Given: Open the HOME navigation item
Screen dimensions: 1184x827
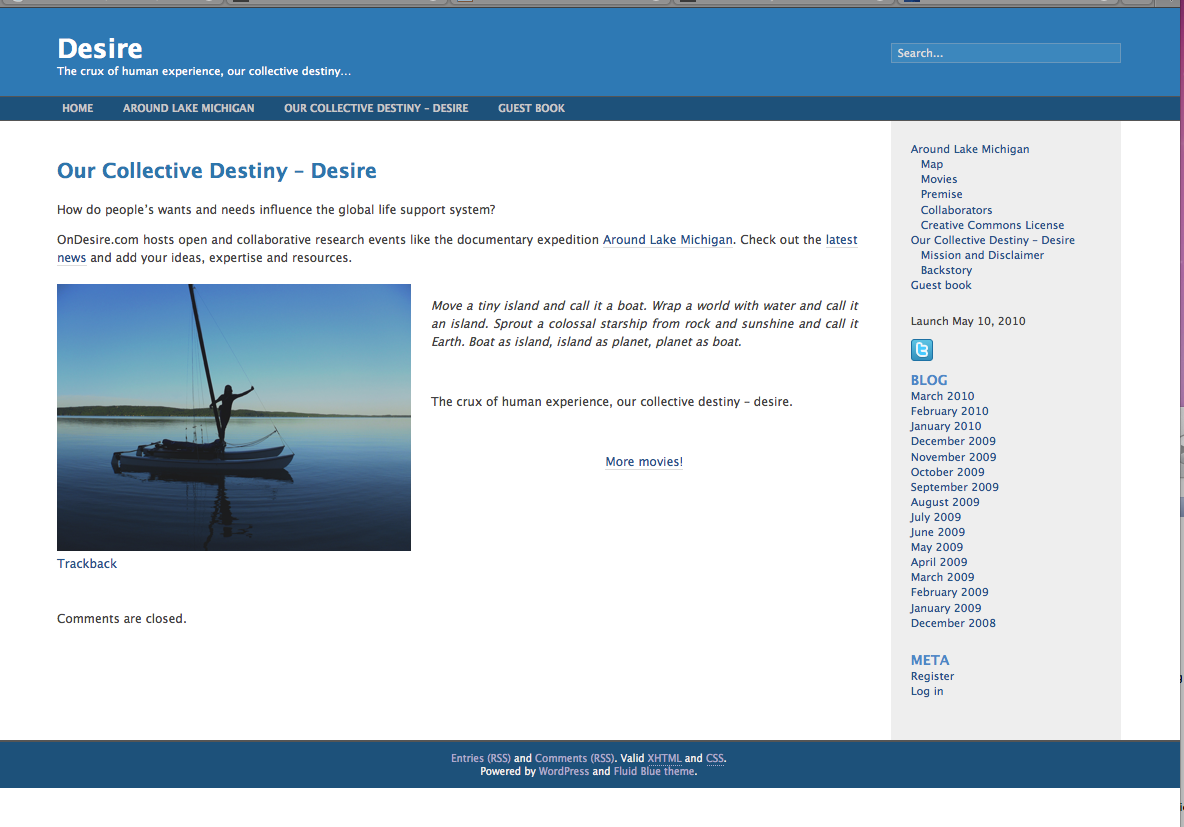Looking at the screenshot, I should pyautogui.click(x=78, y=108).
